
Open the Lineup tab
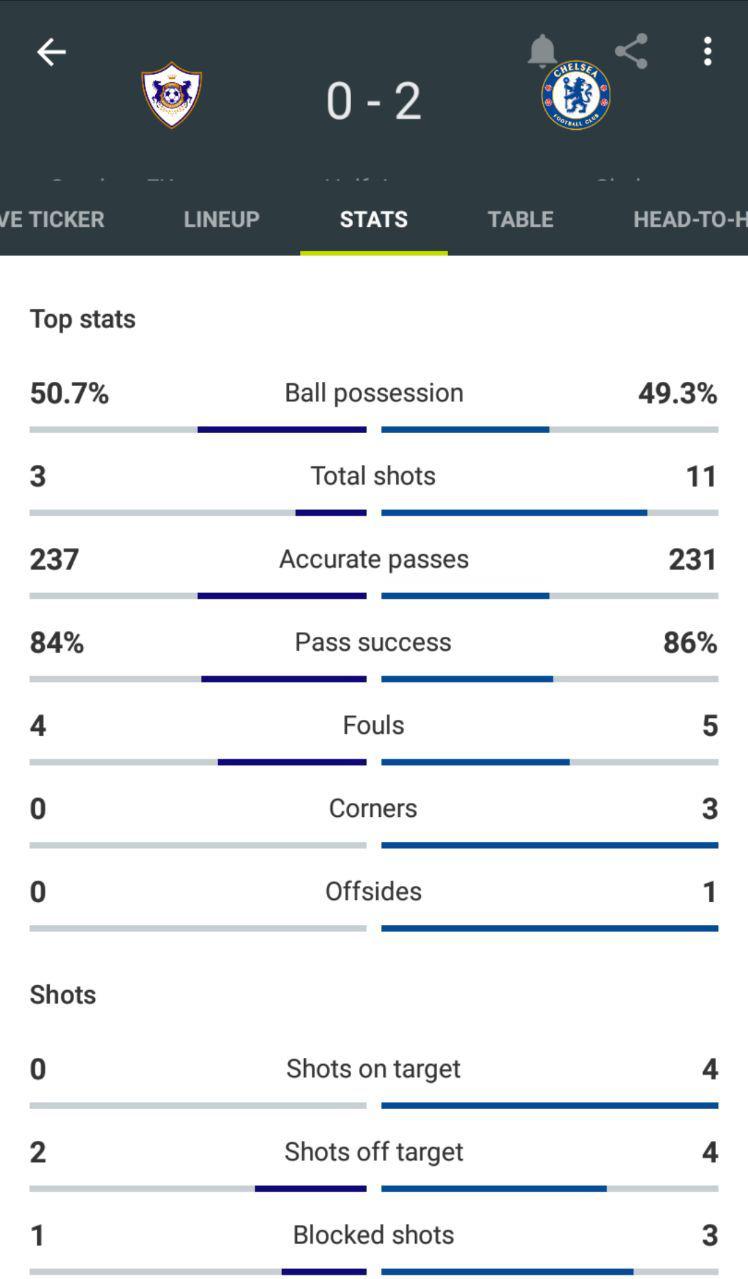(222, 219)
